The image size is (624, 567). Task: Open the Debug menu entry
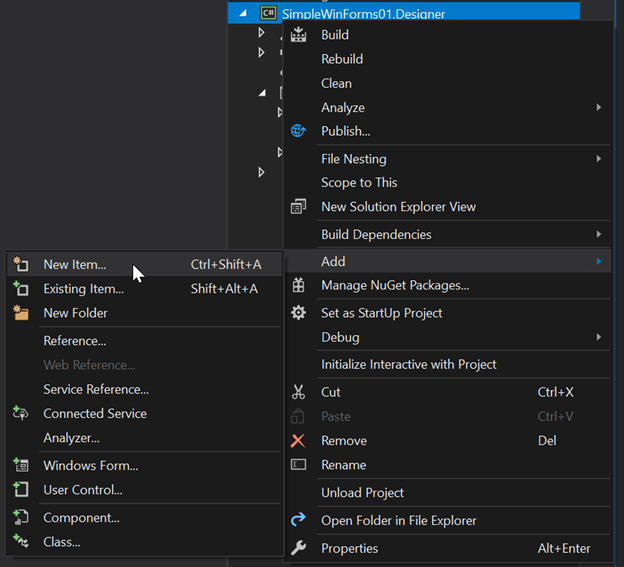448,337
